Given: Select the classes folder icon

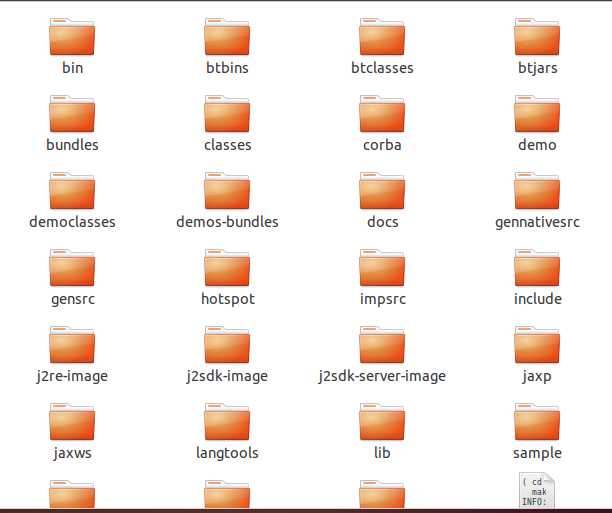Looking at the screenshot, I should (227, 114).
